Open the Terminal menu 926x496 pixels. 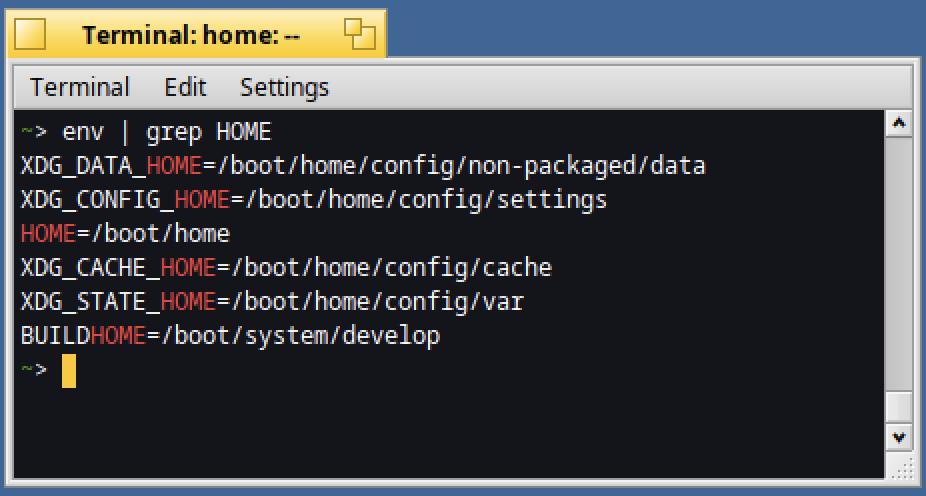[x=80, y=87]
